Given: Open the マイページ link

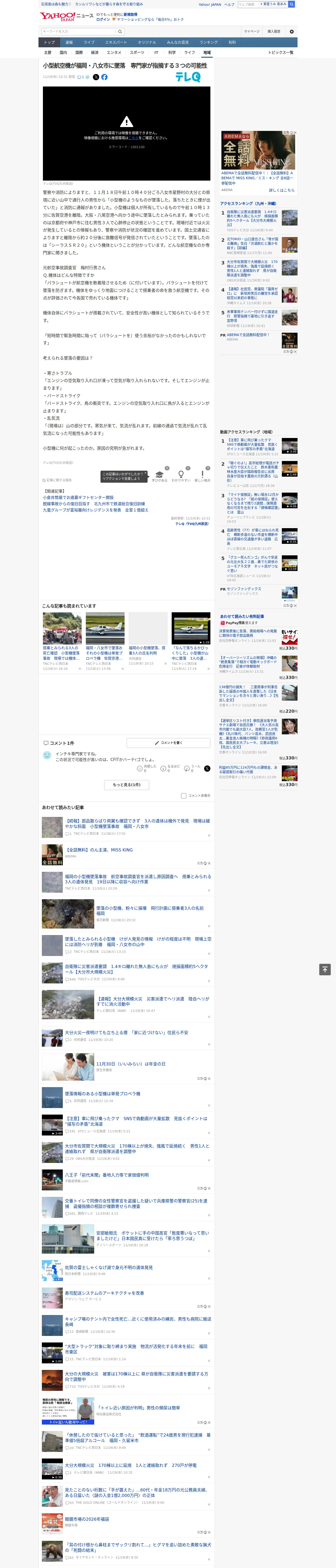Looking at the screenshot, I should click(x=251, y=32).
